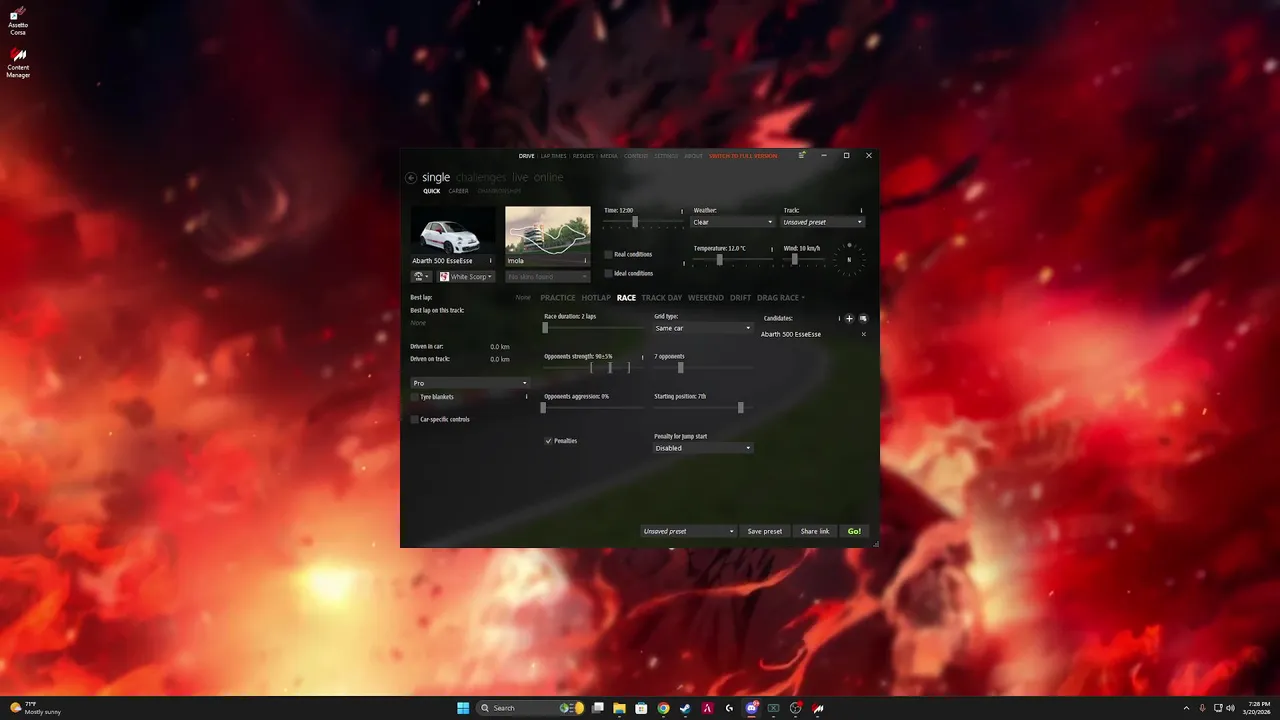Open the No skins found dropdown
The image size is (1280, 720).
click(547, 277)
